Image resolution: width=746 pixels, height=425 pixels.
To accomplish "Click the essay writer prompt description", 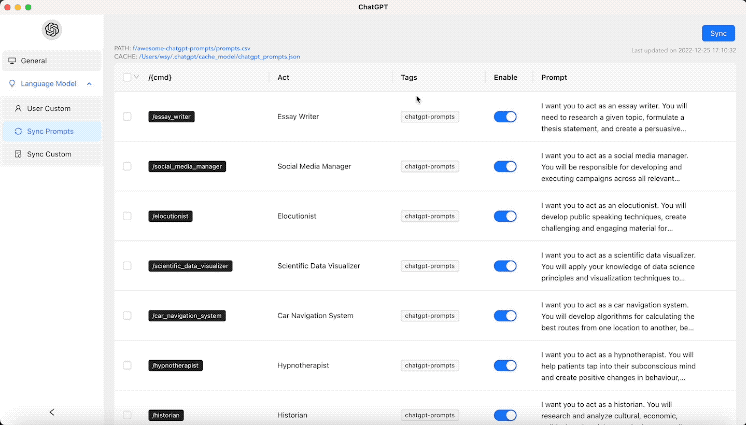I will click(614, 117).
